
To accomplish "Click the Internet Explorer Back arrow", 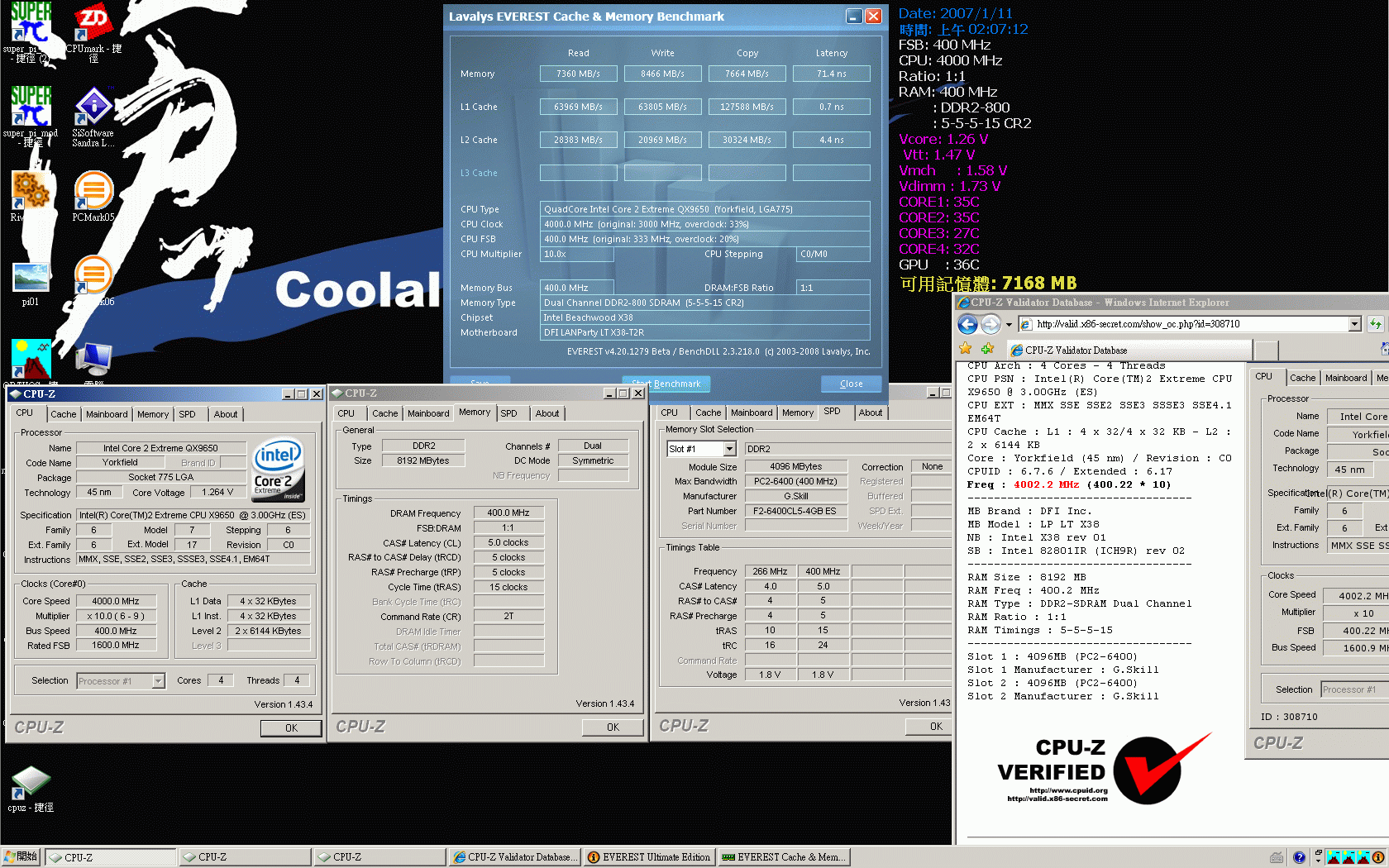I will pyautogui.click(x=967, y=324).
